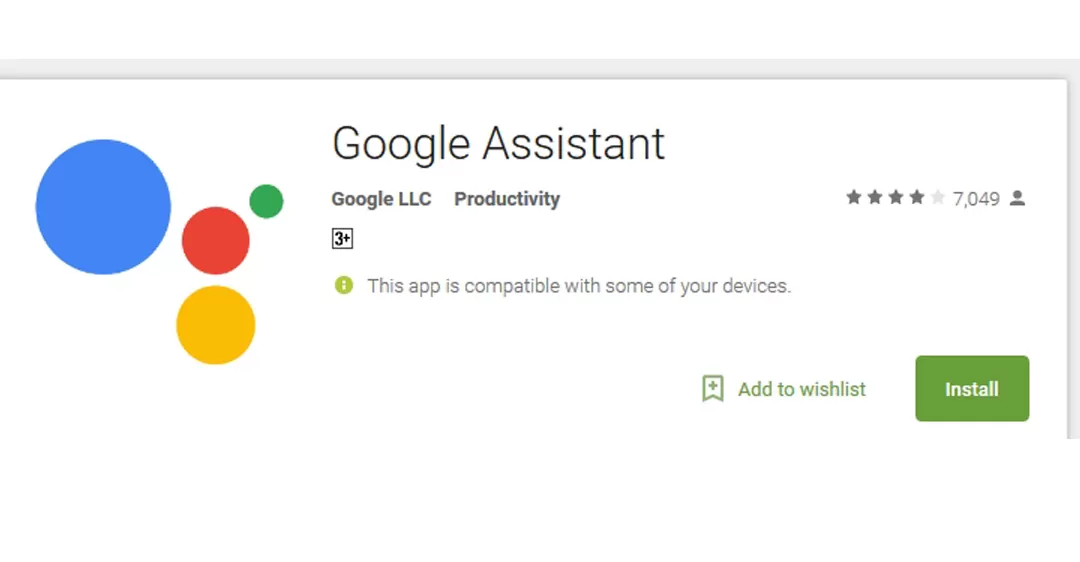Image resolution: width=1080 pixels, height=562 pixels.
Task: Click the small green logo circle
Action: pyautogui.click(x=266, y=201)
